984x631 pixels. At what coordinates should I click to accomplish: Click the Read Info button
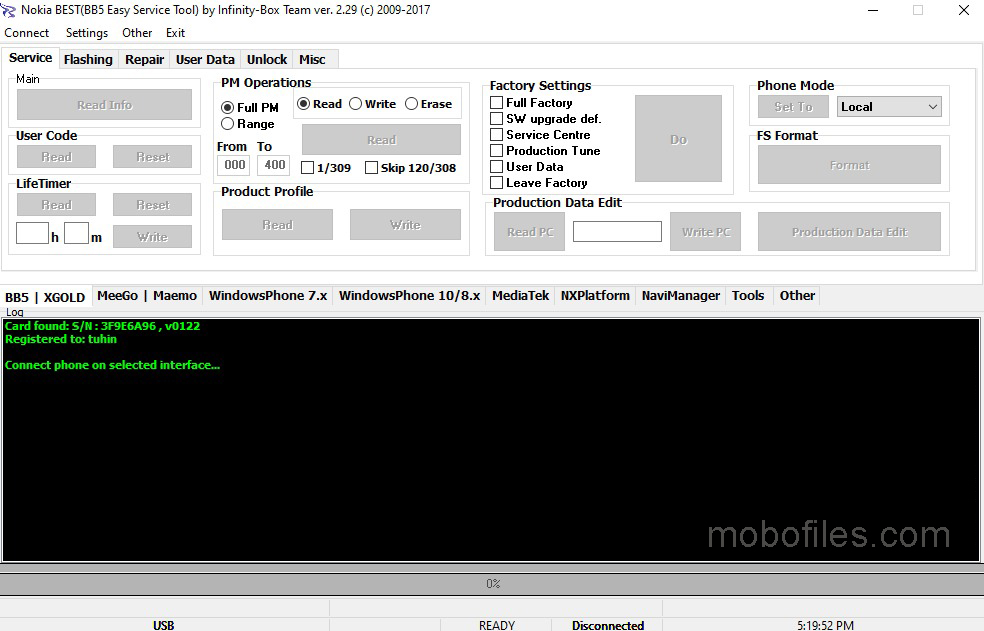click(104, 105)
